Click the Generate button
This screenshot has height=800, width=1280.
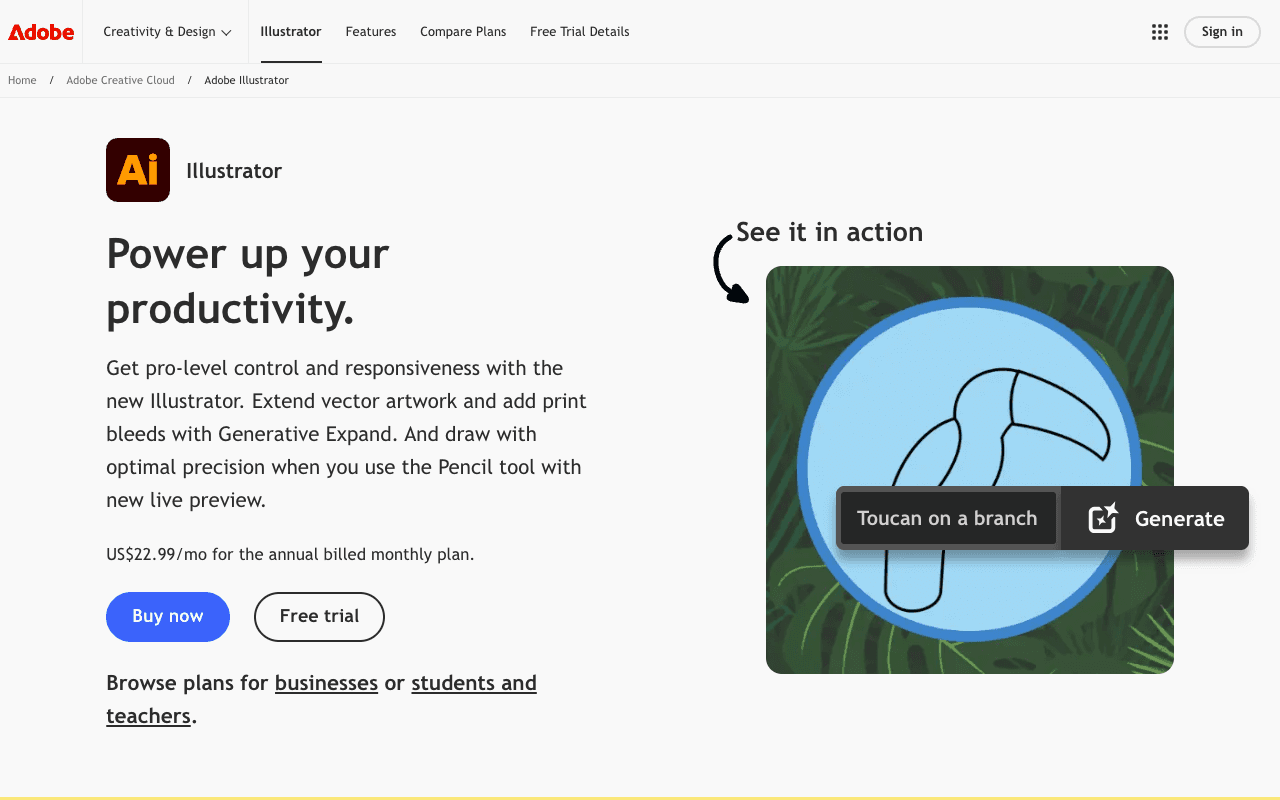click(1155, 518)
